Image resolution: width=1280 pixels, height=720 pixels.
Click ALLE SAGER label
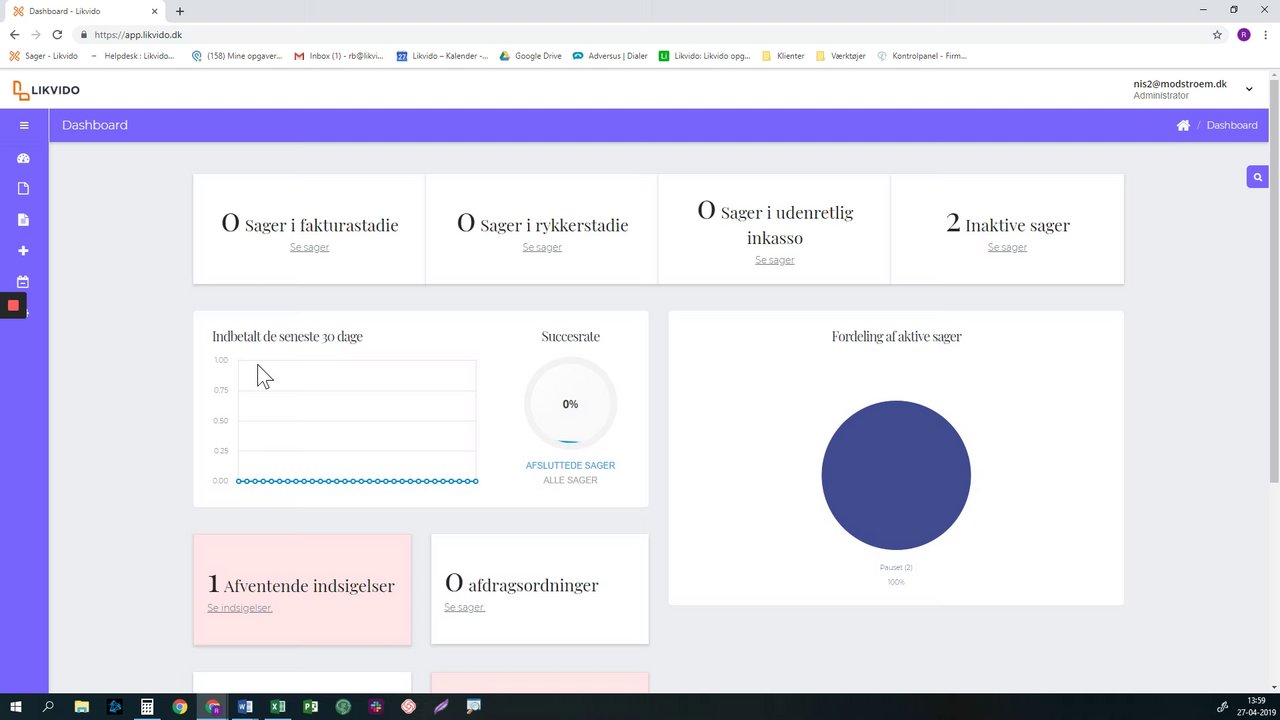(570, 480)
